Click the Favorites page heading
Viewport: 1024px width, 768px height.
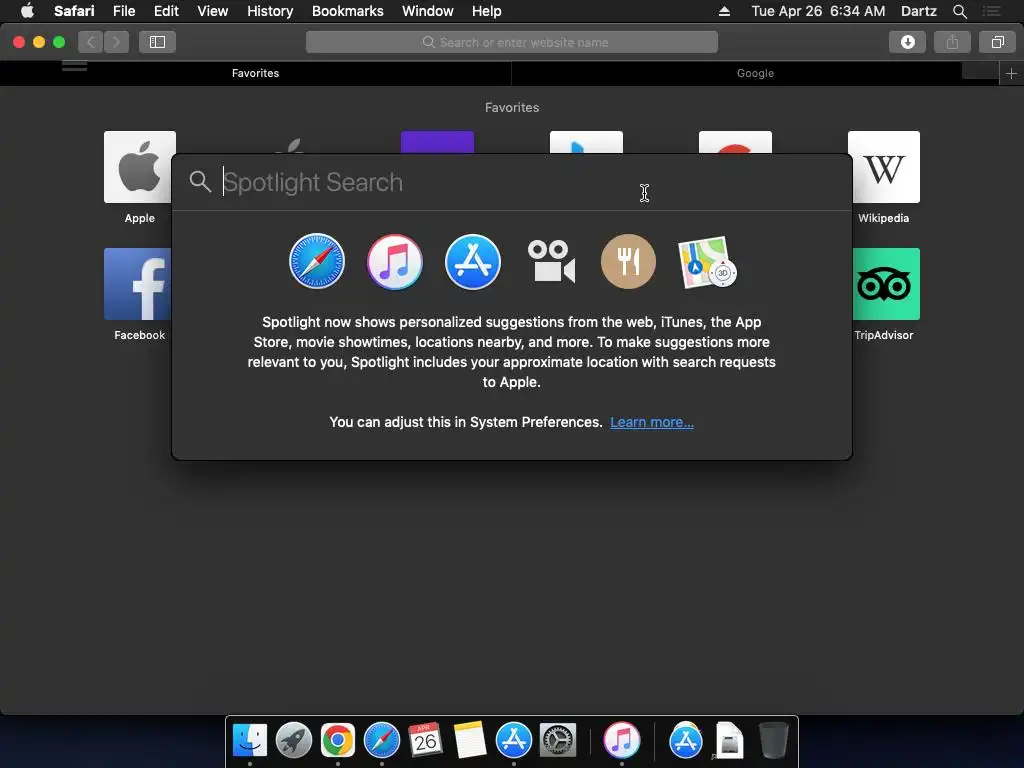512,107
